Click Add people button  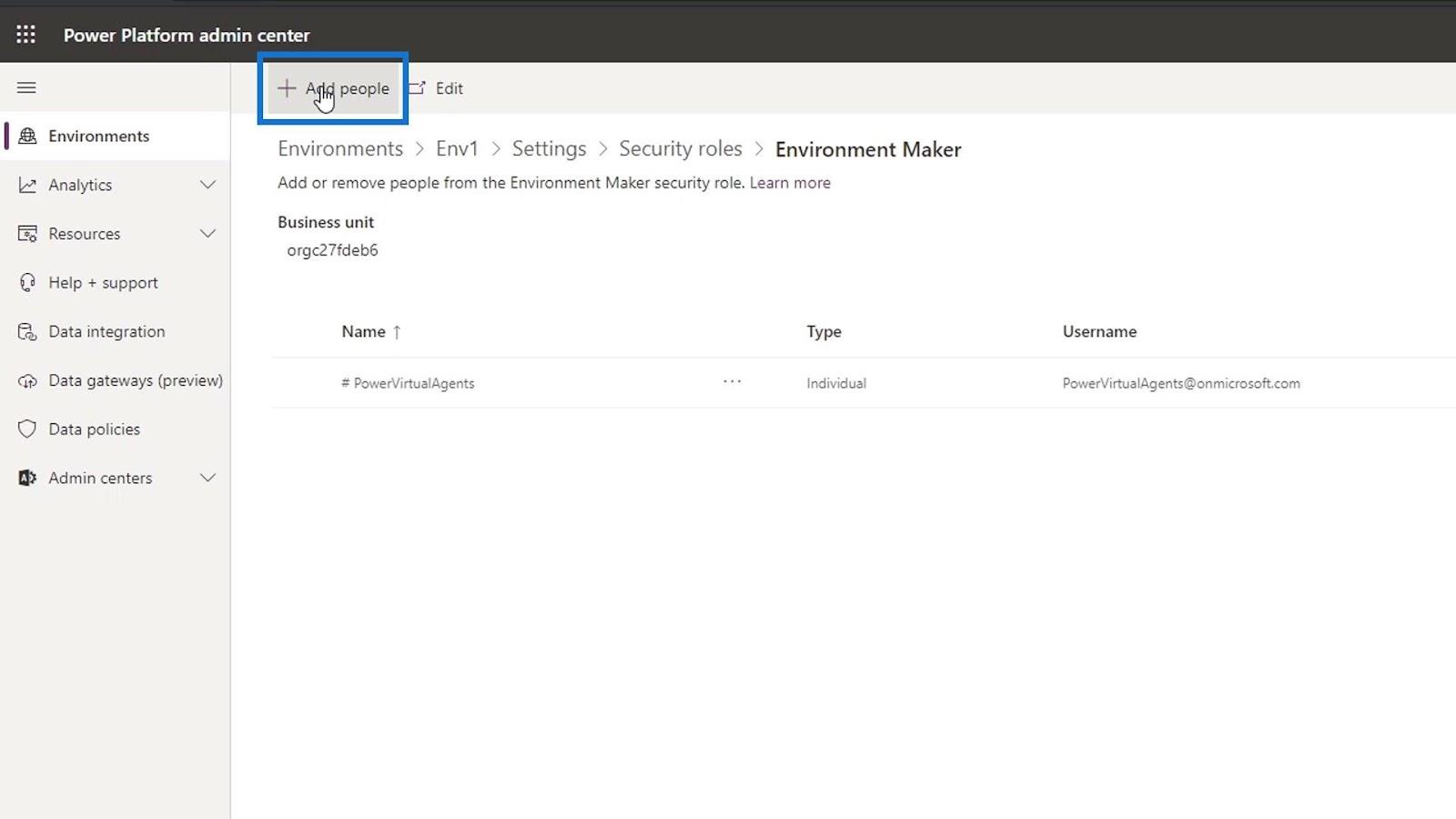334,88
